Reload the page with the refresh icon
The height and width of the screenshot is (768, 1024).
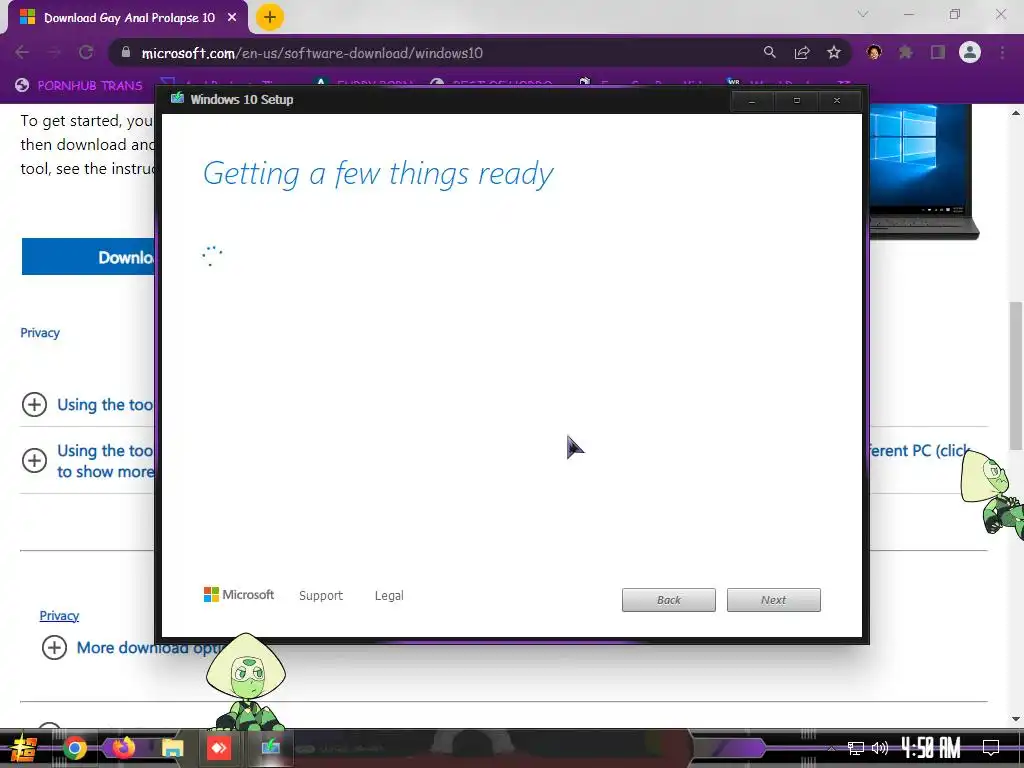[86, 52]
